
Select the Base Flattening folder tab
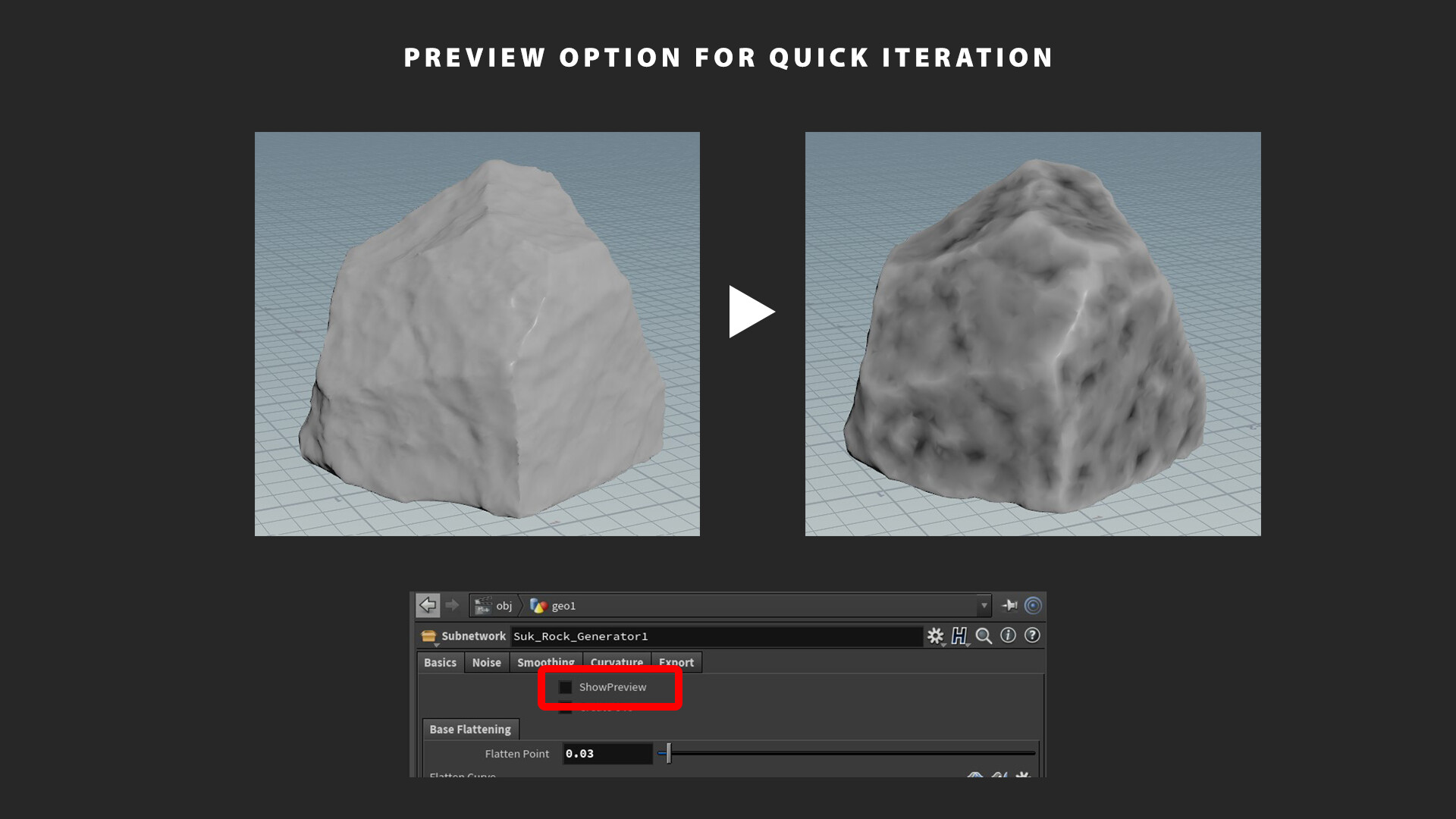point(470,730)
